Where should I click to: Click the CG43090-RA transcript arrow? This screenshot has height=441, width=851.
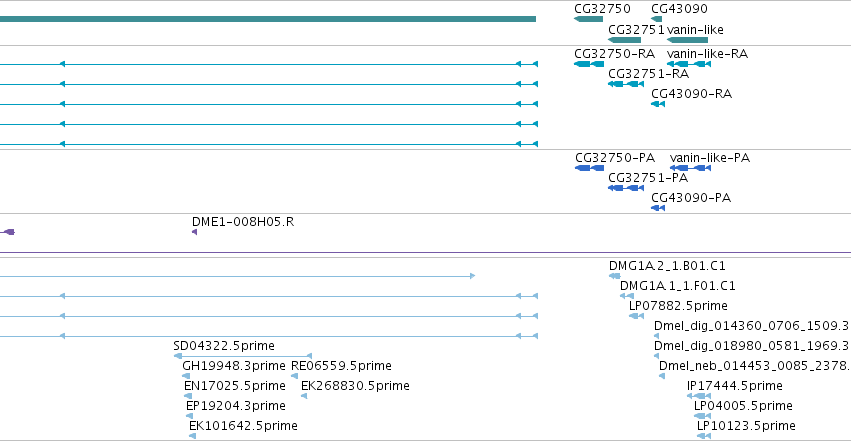click(x=658, y=104)
